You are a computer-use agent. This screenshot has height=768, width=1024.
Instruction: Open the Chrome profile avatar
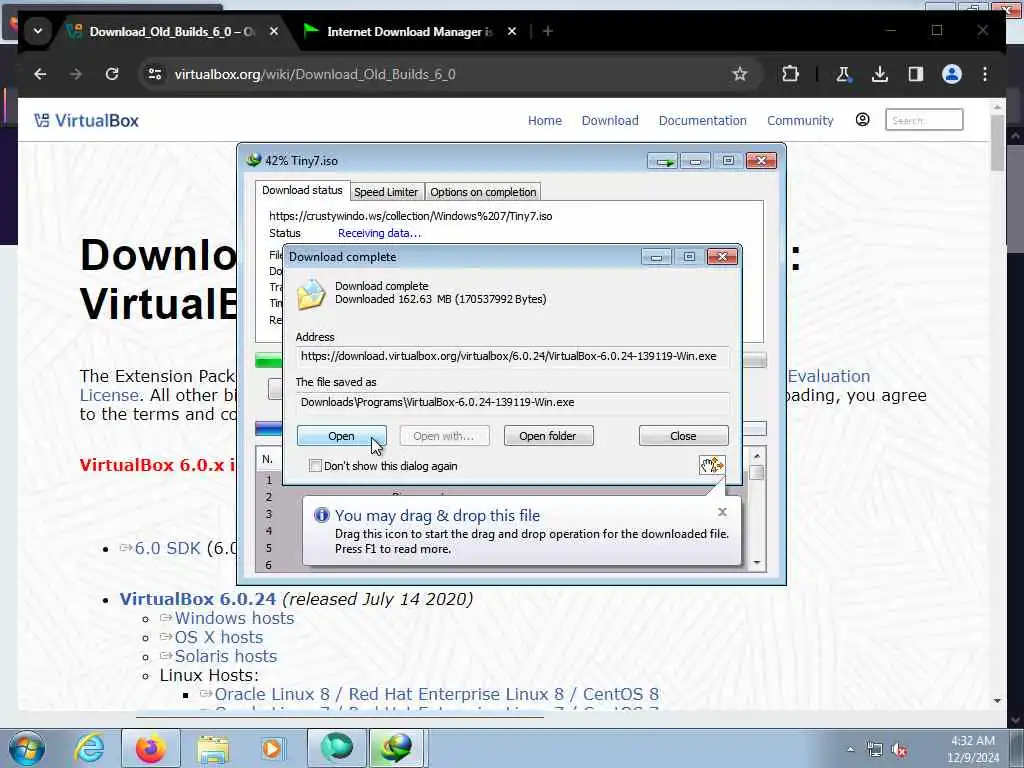click(x=952, y=74)
